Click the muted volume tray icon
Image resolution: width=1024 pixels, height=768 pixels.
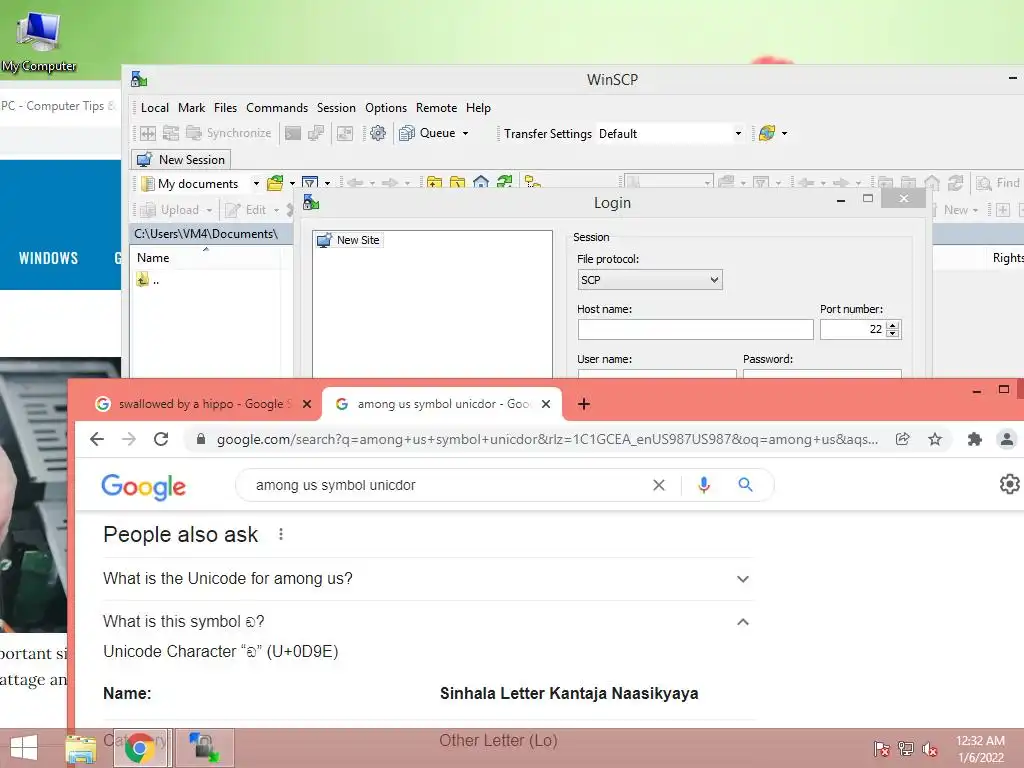930,749
